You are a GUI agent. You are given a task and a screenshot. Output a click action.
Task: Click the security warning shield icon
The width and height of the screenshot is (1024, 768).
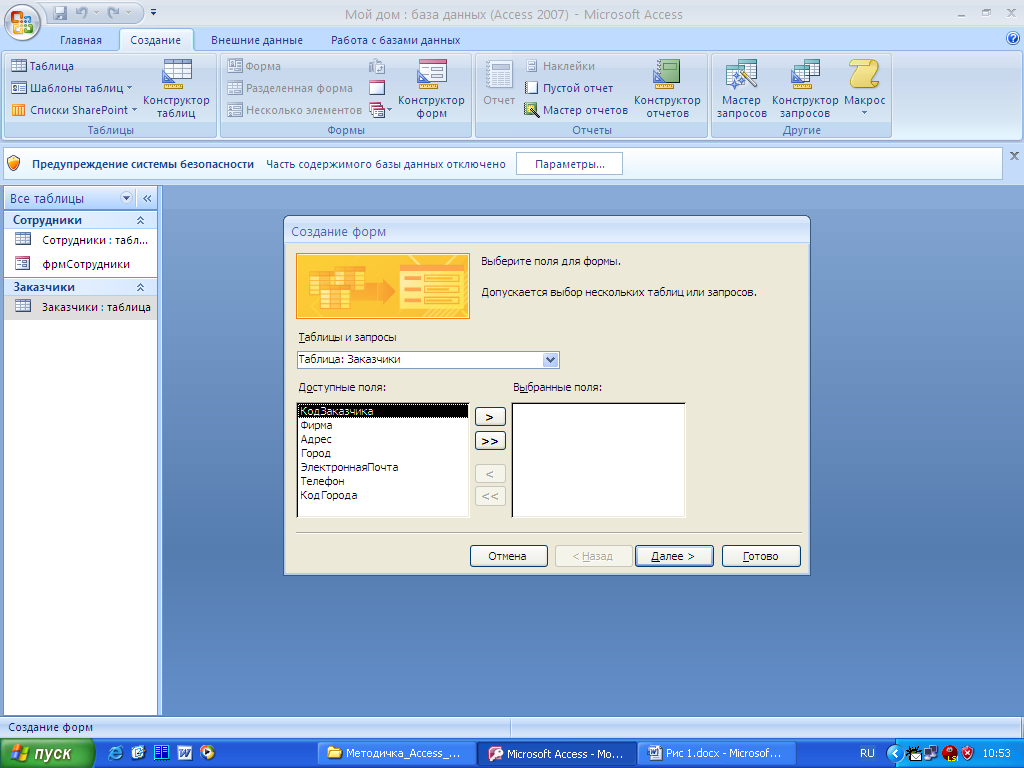[x=14, y=163]
